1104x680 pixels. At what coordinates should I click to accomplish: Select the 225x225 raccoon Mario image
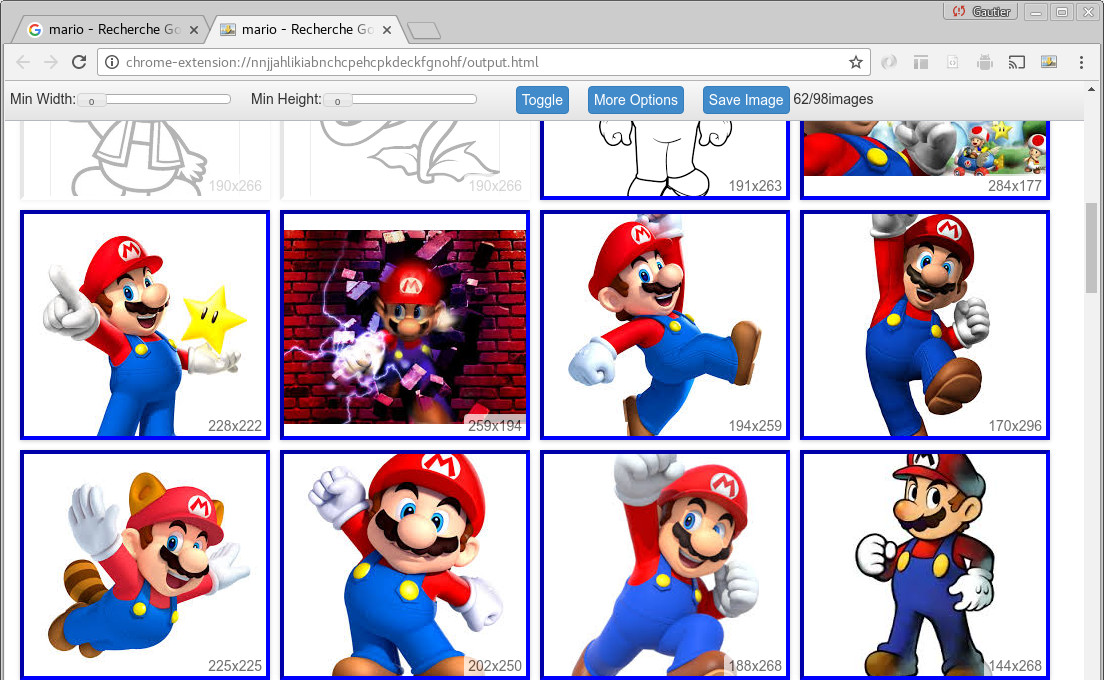(145, 565)
